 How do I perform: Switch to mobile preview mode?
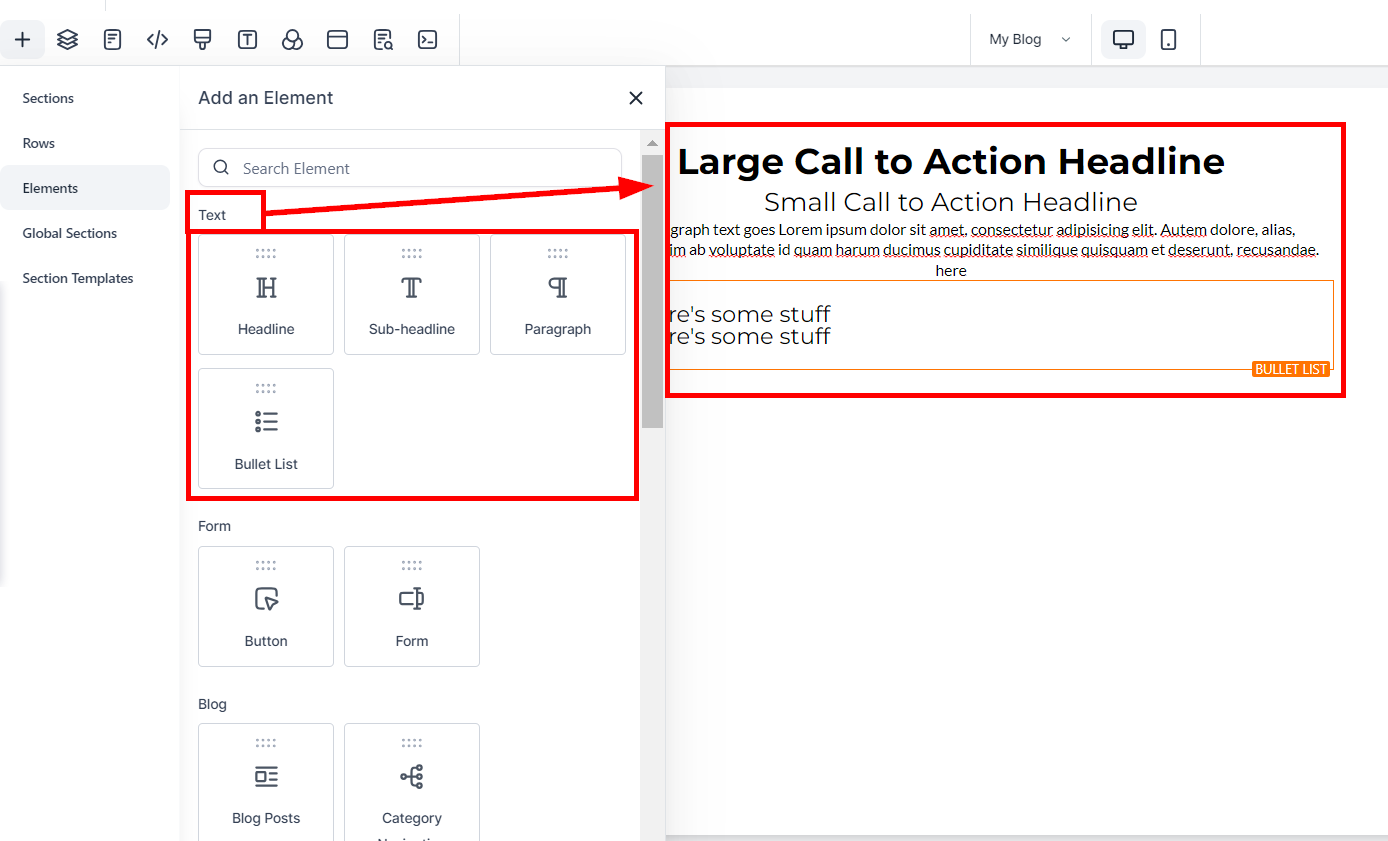pyautogui.click(x=1168, y=40)
